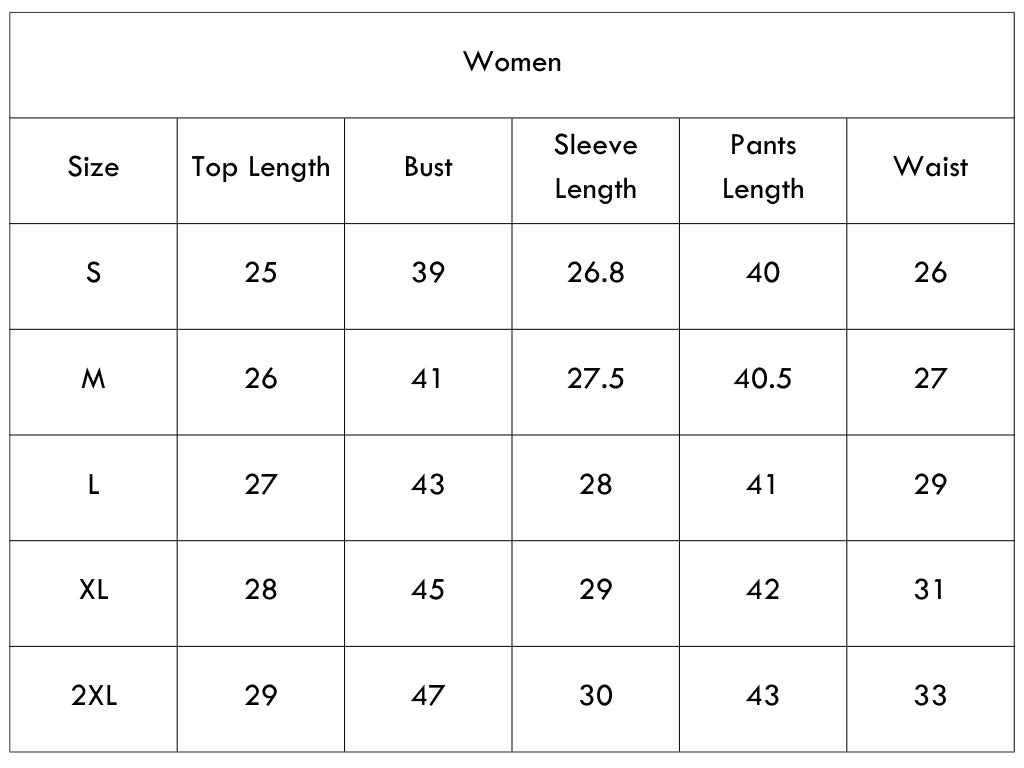Image resolution: width=1024 pixels, height=768 pixels.
Task: Select the S size row label
Action: click(x=93, y=272)
